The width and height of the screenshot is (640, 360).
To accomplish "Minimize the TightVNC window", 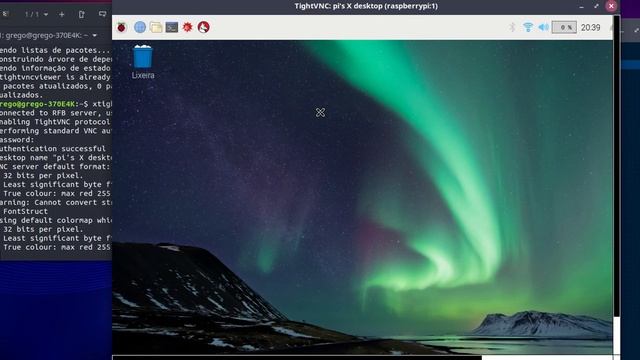I will point(581,6).
